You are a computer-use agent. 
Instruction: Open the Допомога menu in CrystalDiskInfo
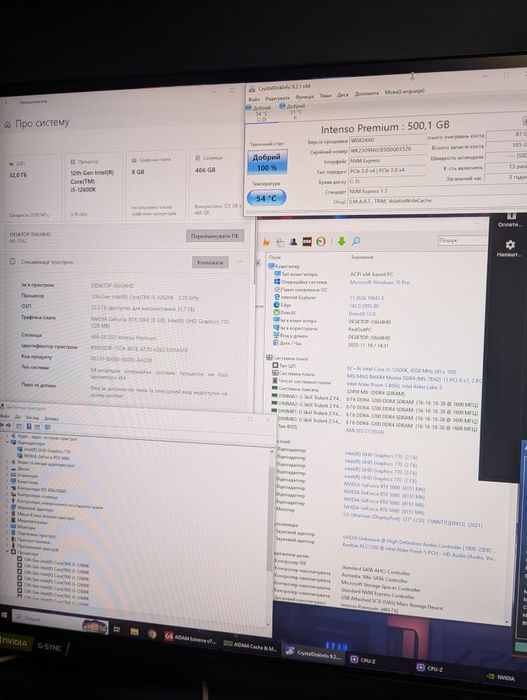tap(366, 93)
